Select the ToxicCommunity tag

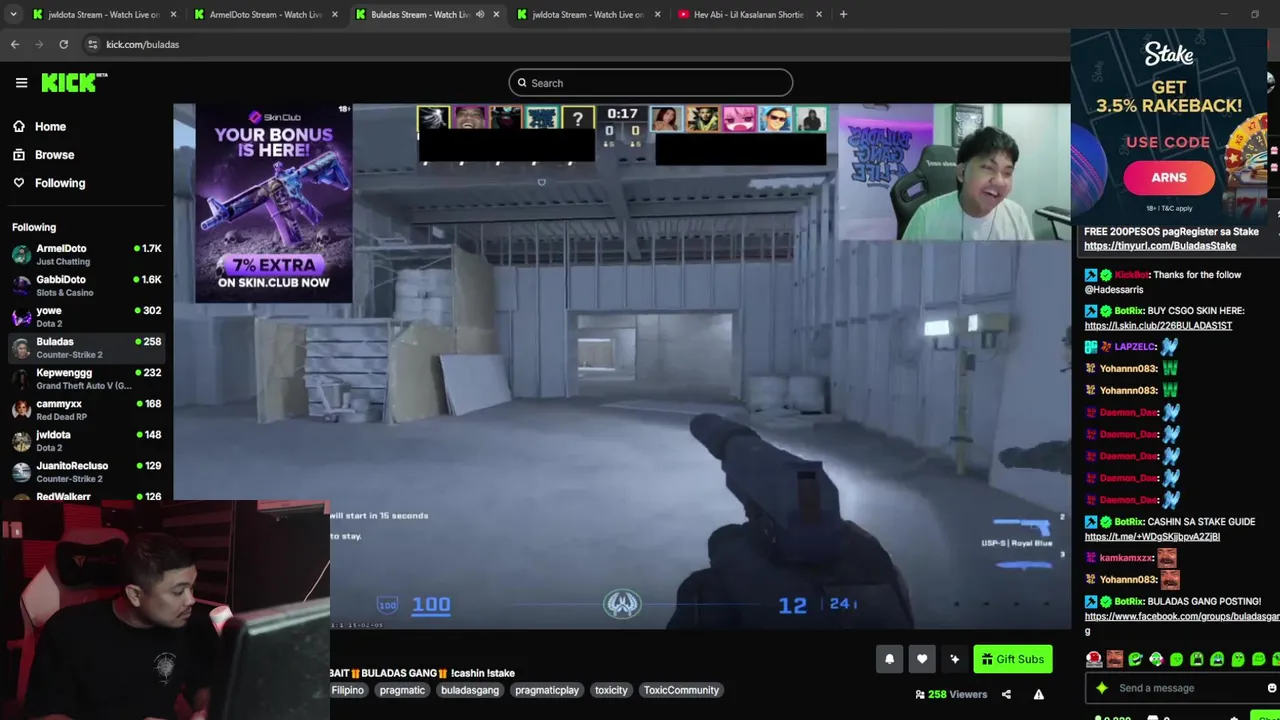pyautogui.click(x=681, y=690)
